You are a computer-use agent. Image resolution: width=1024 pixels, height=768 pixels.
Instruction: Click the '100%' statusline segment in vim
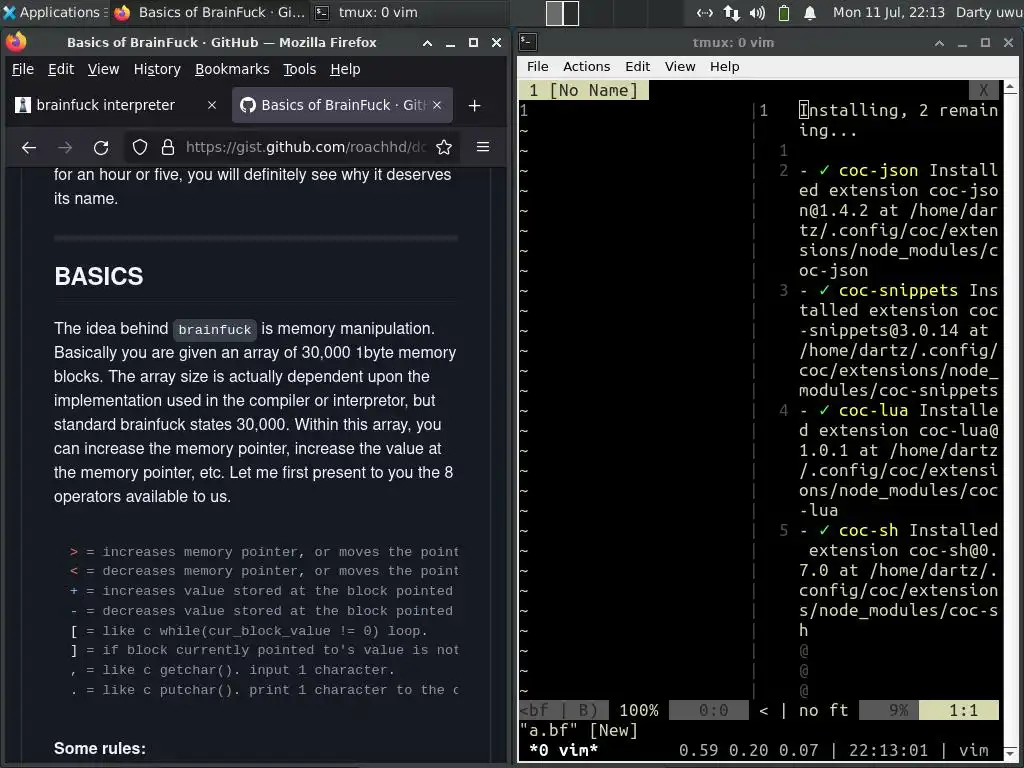point(639,711)
